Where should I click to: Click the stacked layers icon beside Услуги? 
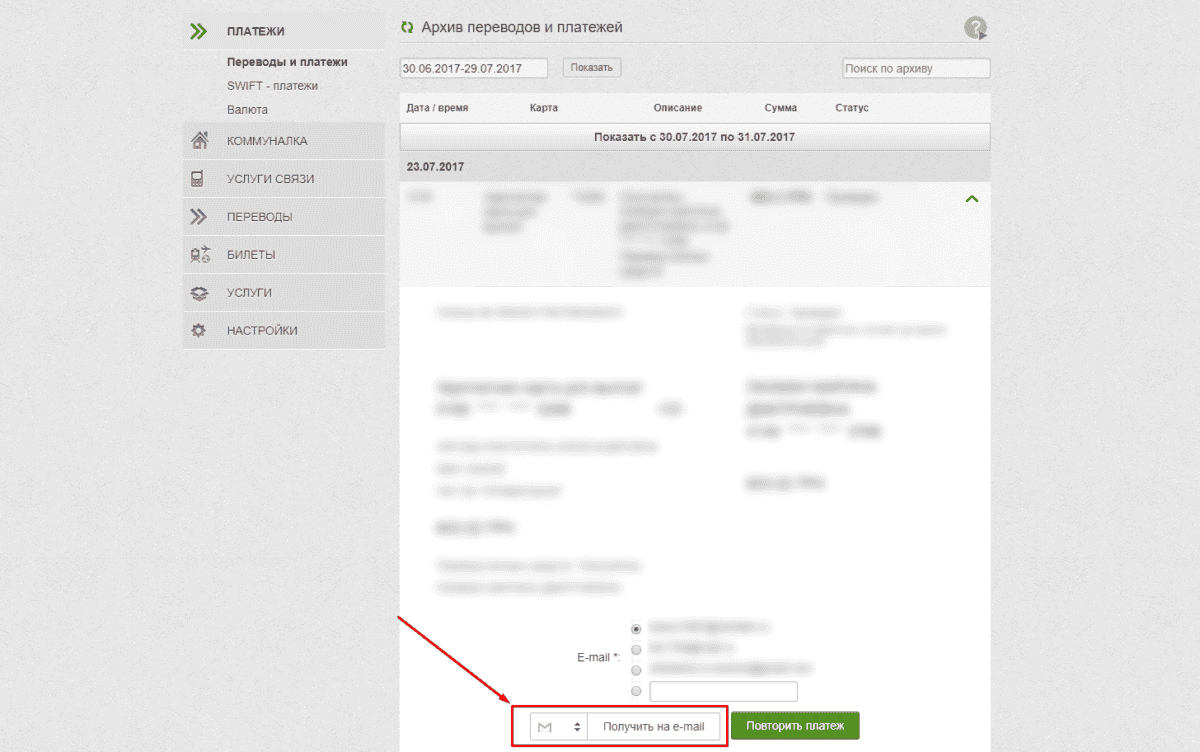(x=199, y=293)
